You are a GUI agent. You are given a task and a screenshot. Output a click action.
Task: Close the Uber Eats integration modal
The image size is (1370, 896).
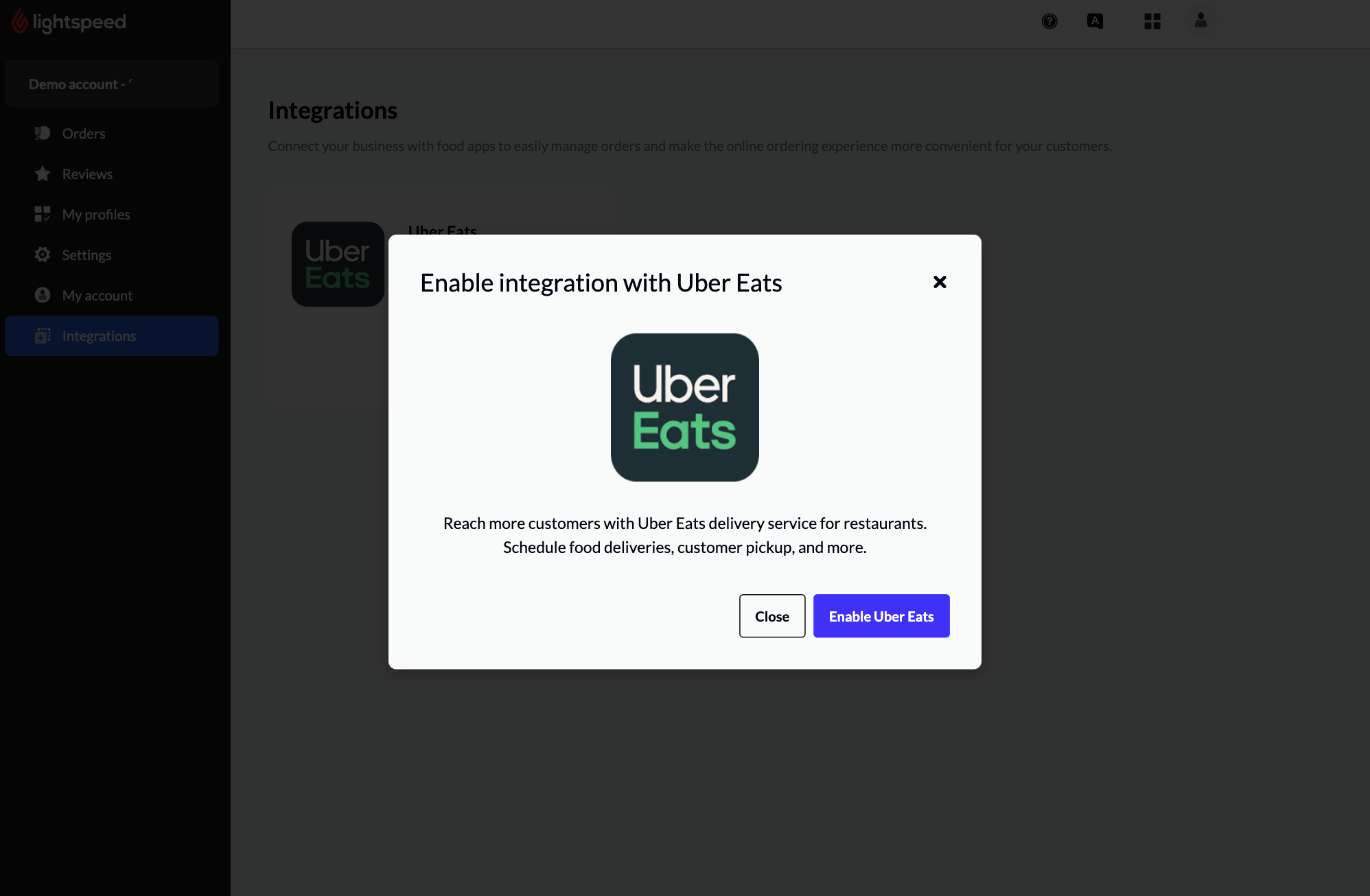click(939, 282)
